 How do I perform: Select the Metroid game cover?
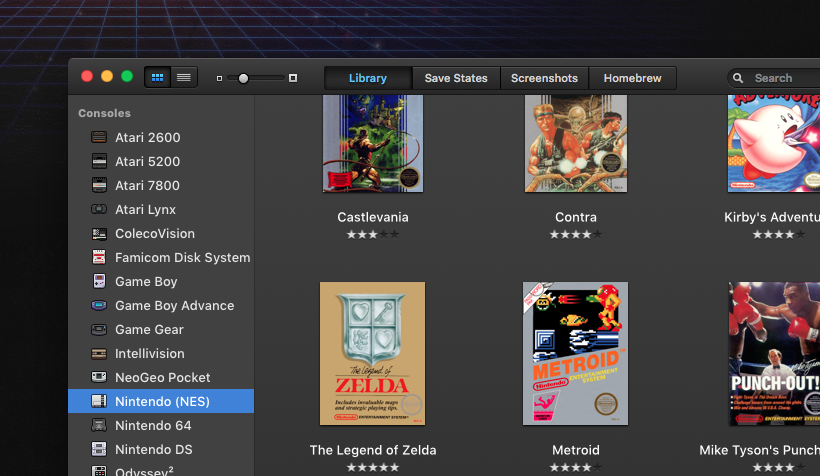pyautogui.click(x=576, y=353)
